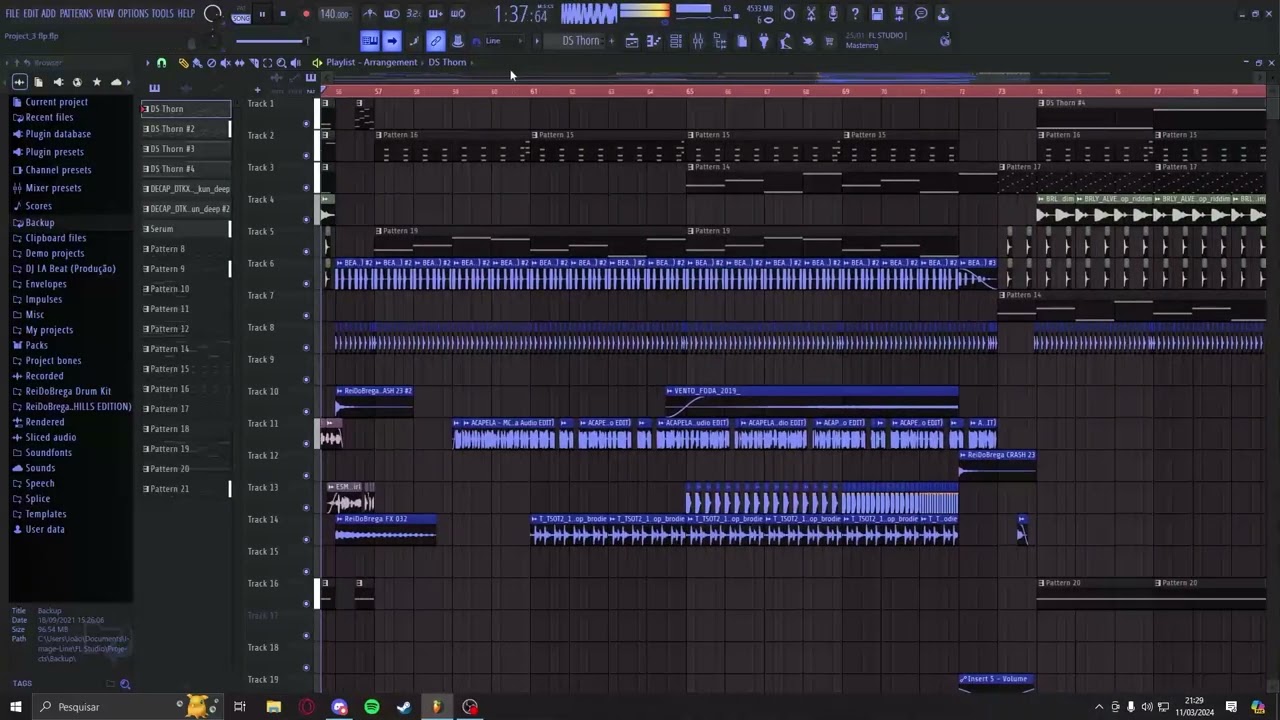Pause playback with the transport pause button
Image resolution: width=1280 pixels, height=720 pixels.
click(262, 14)
